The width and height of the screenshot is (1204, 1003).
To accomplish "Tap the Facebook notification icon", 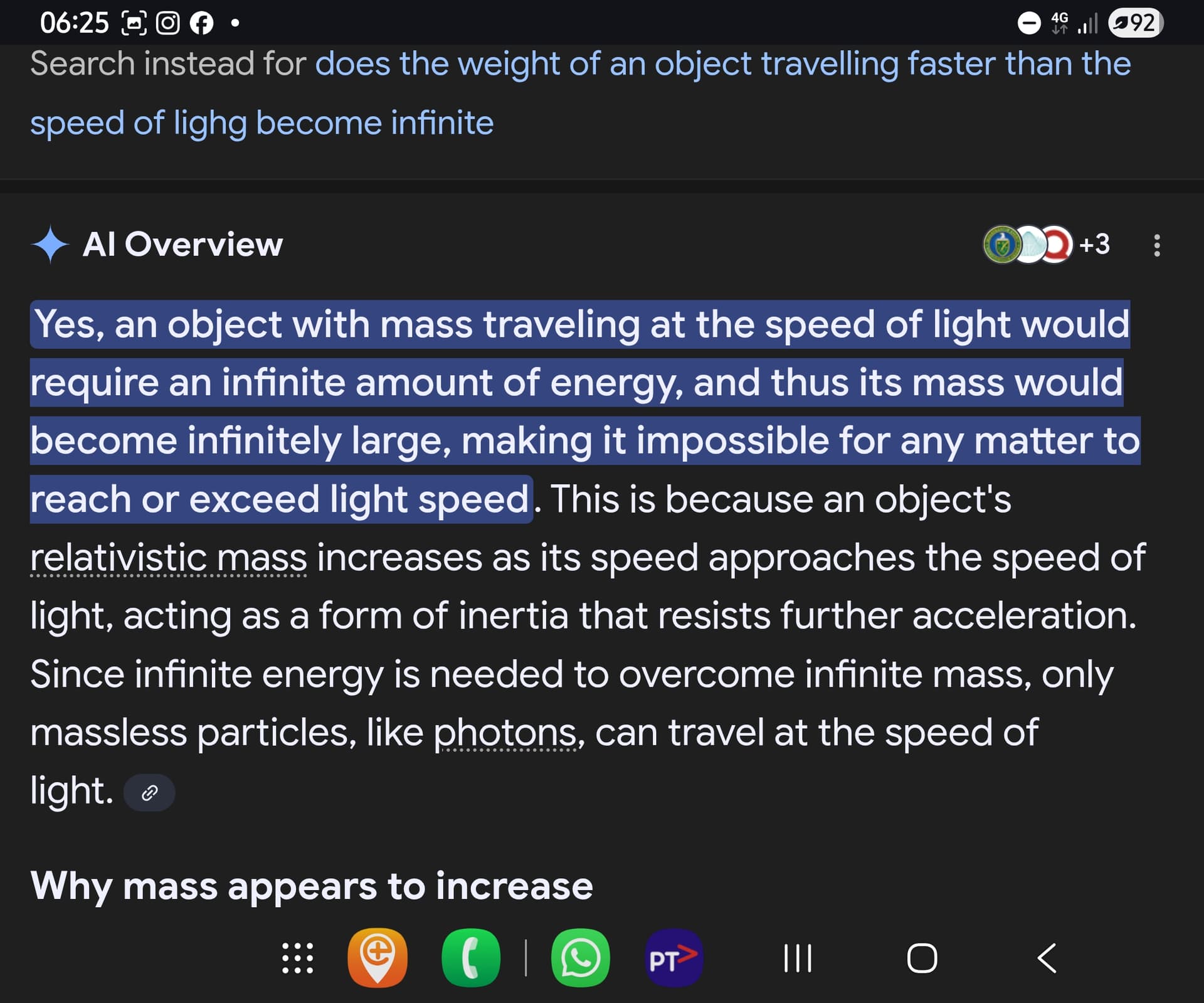I will coord(201,23).
